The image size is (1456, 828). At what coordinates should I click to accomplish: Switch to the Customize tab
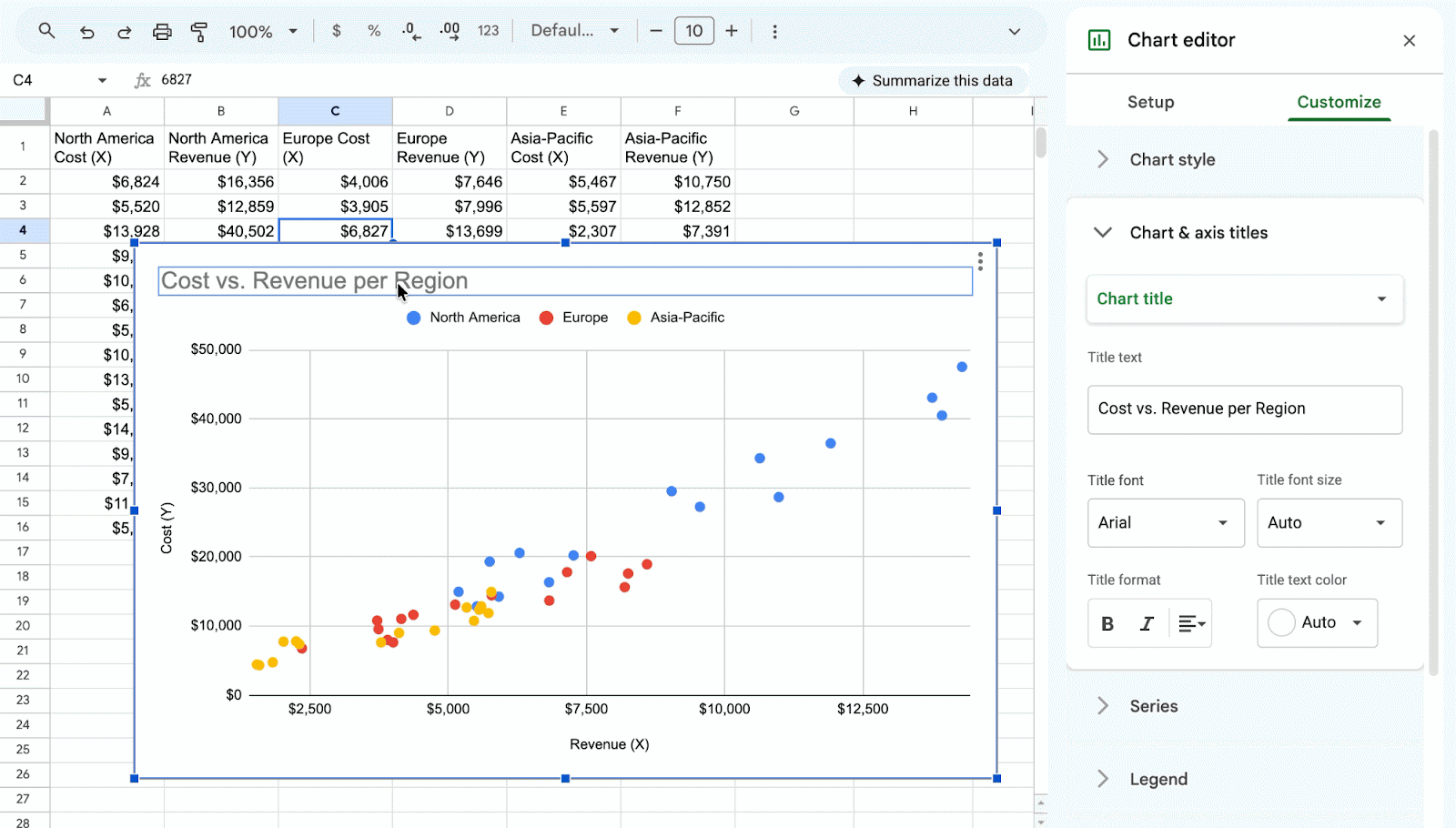click(1339, 102)
